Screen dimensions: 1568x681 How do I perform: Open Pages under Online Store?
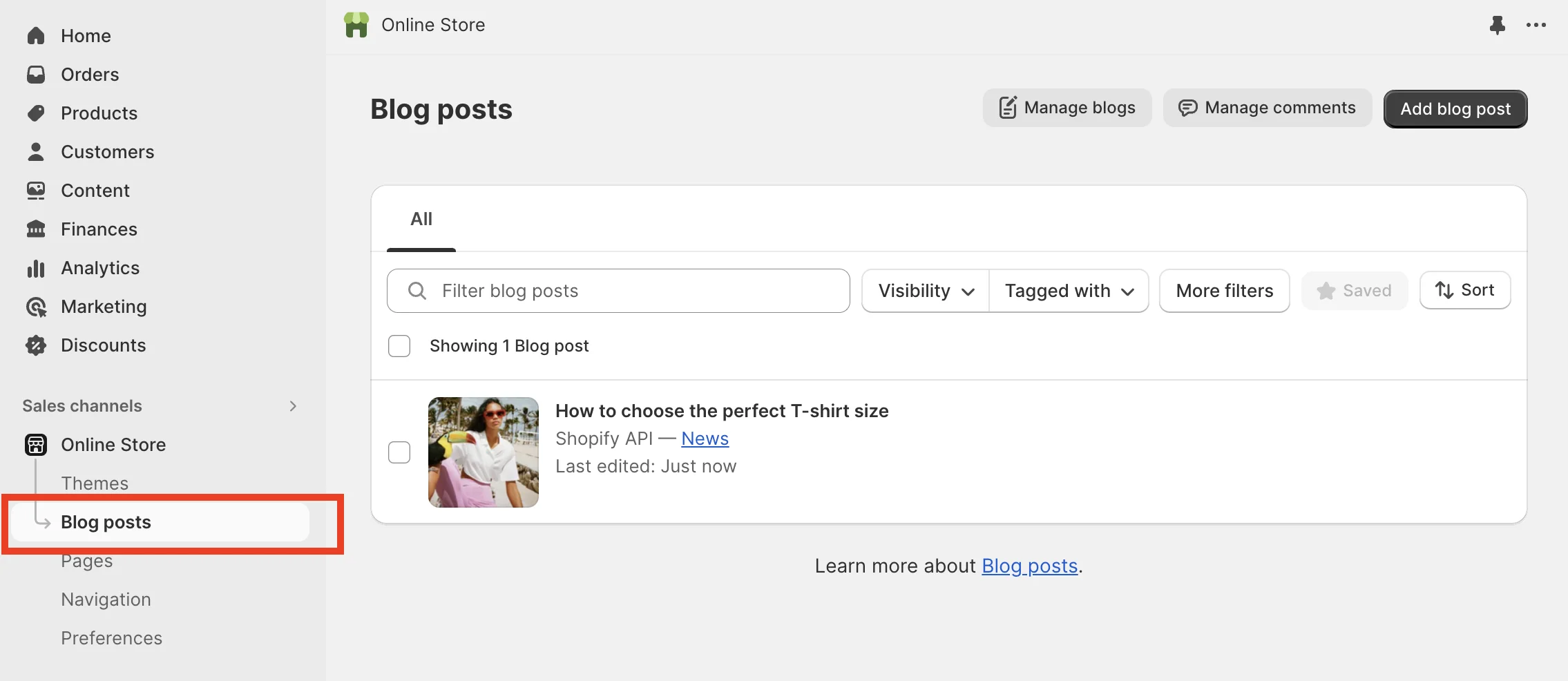87,561
